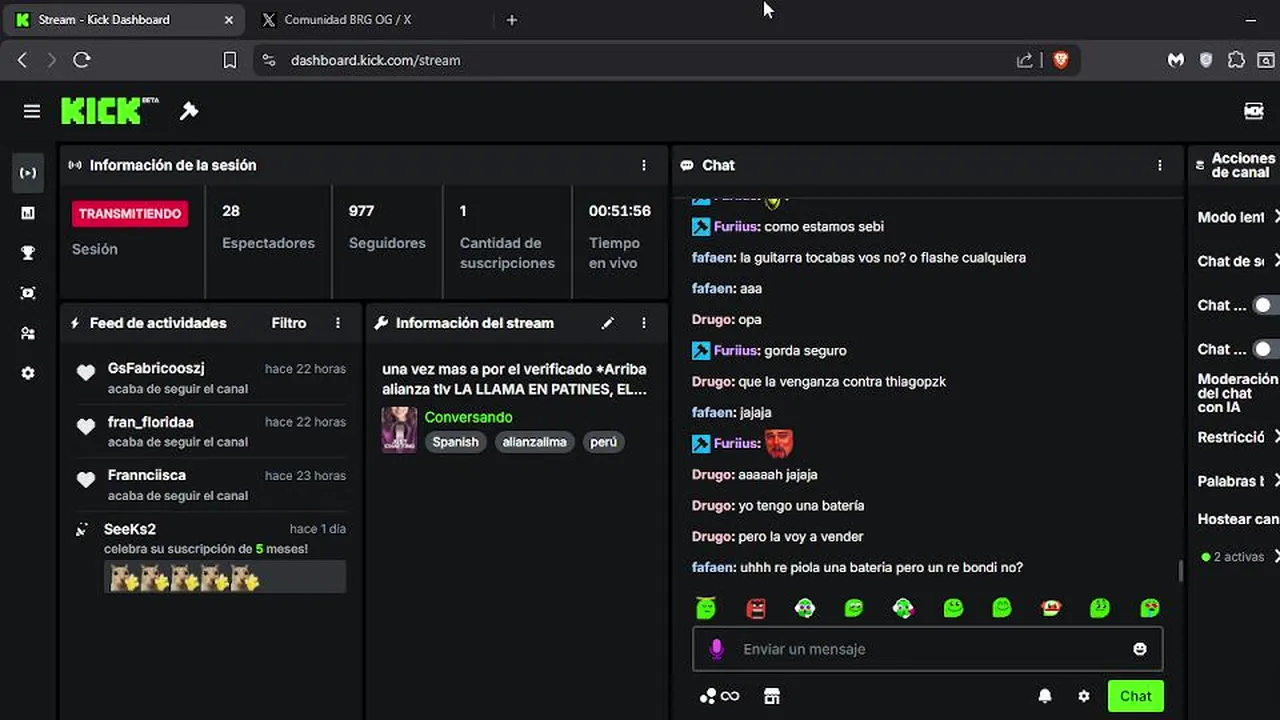Click the Furiius red face emote message

(779, 443)
